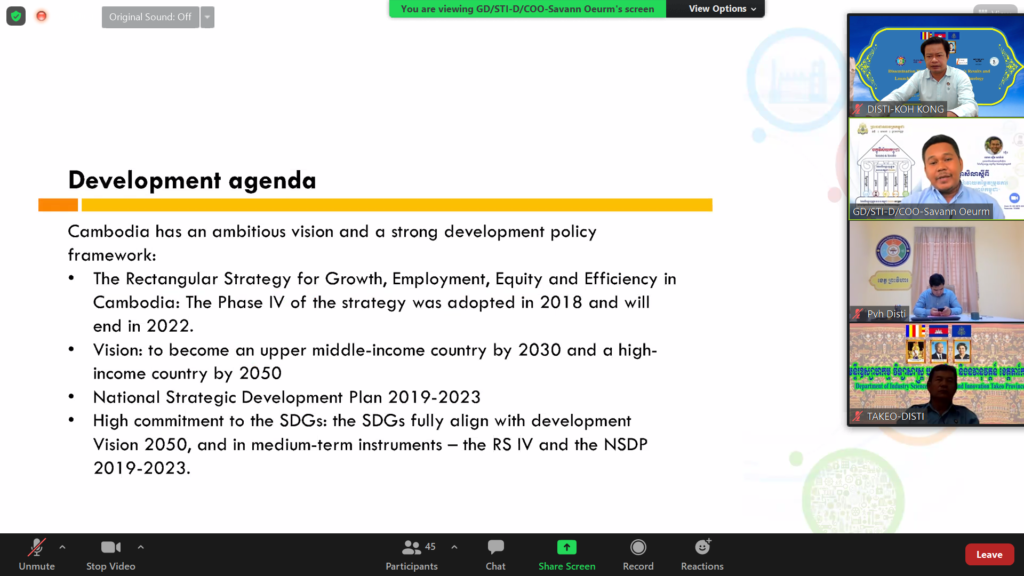
Task: Unmute the microphone
Action: tap(36, 554)
